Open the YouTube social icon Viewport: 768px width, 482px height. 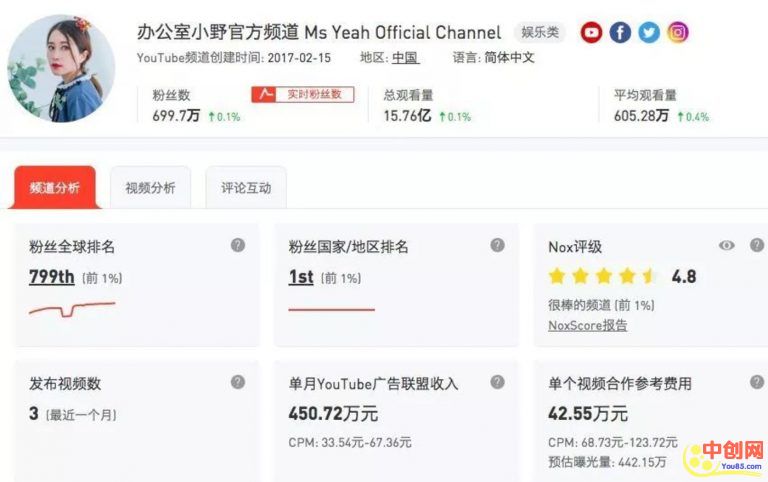(x=592, y=33)
